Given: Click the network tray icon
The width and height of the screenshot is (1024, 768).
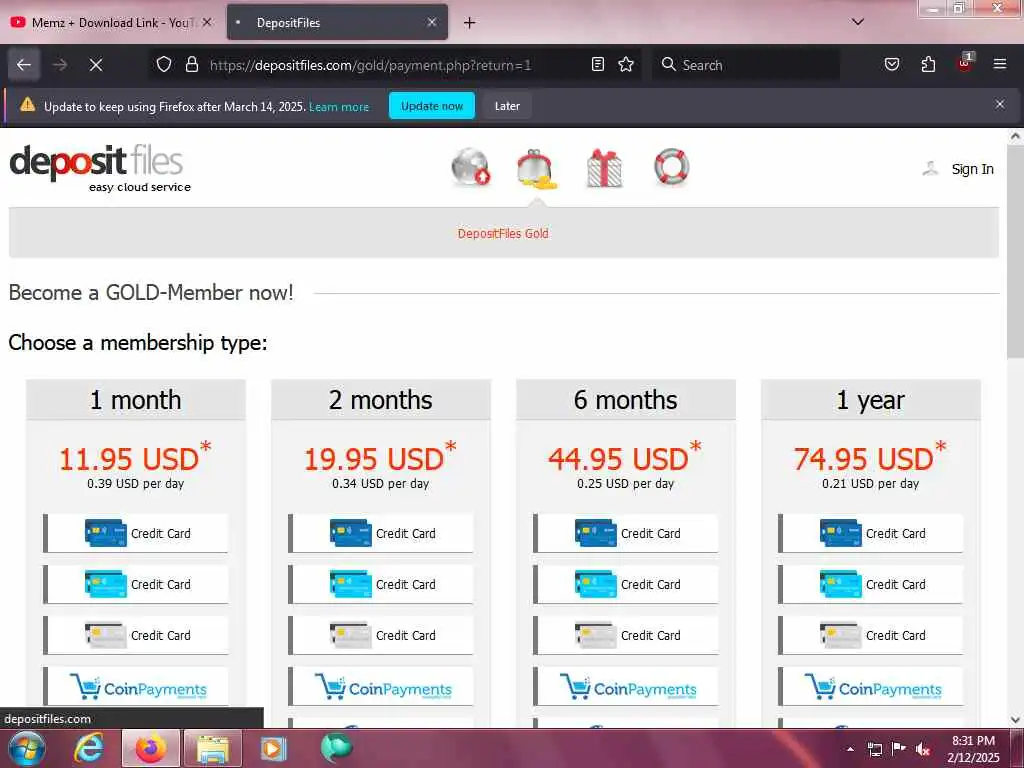Looking at the screenshot, I should (875, 749).
